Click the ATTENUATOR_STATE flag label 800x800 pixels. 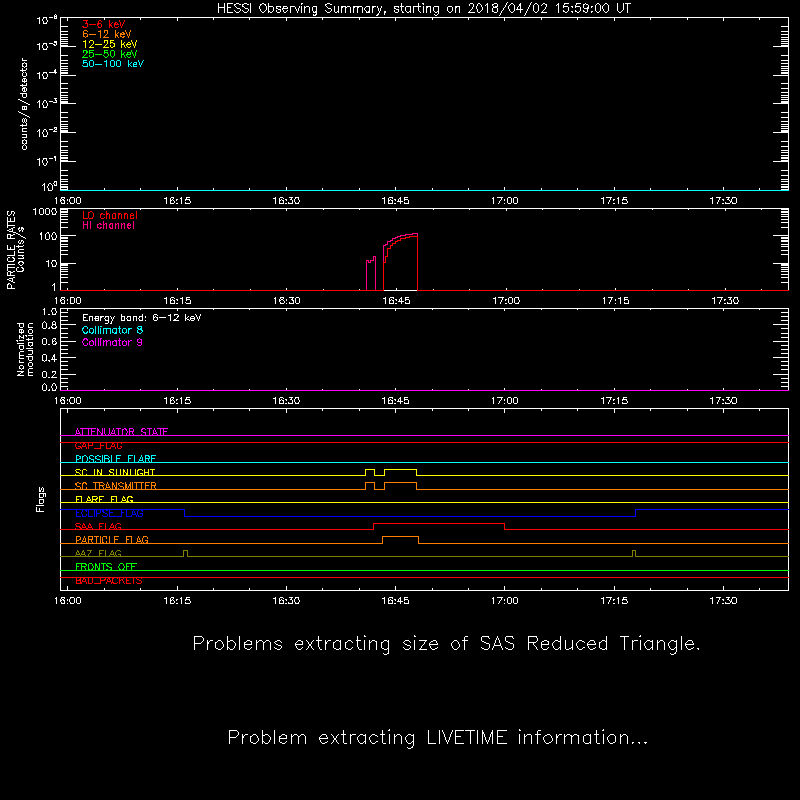[x=121, y=432]
